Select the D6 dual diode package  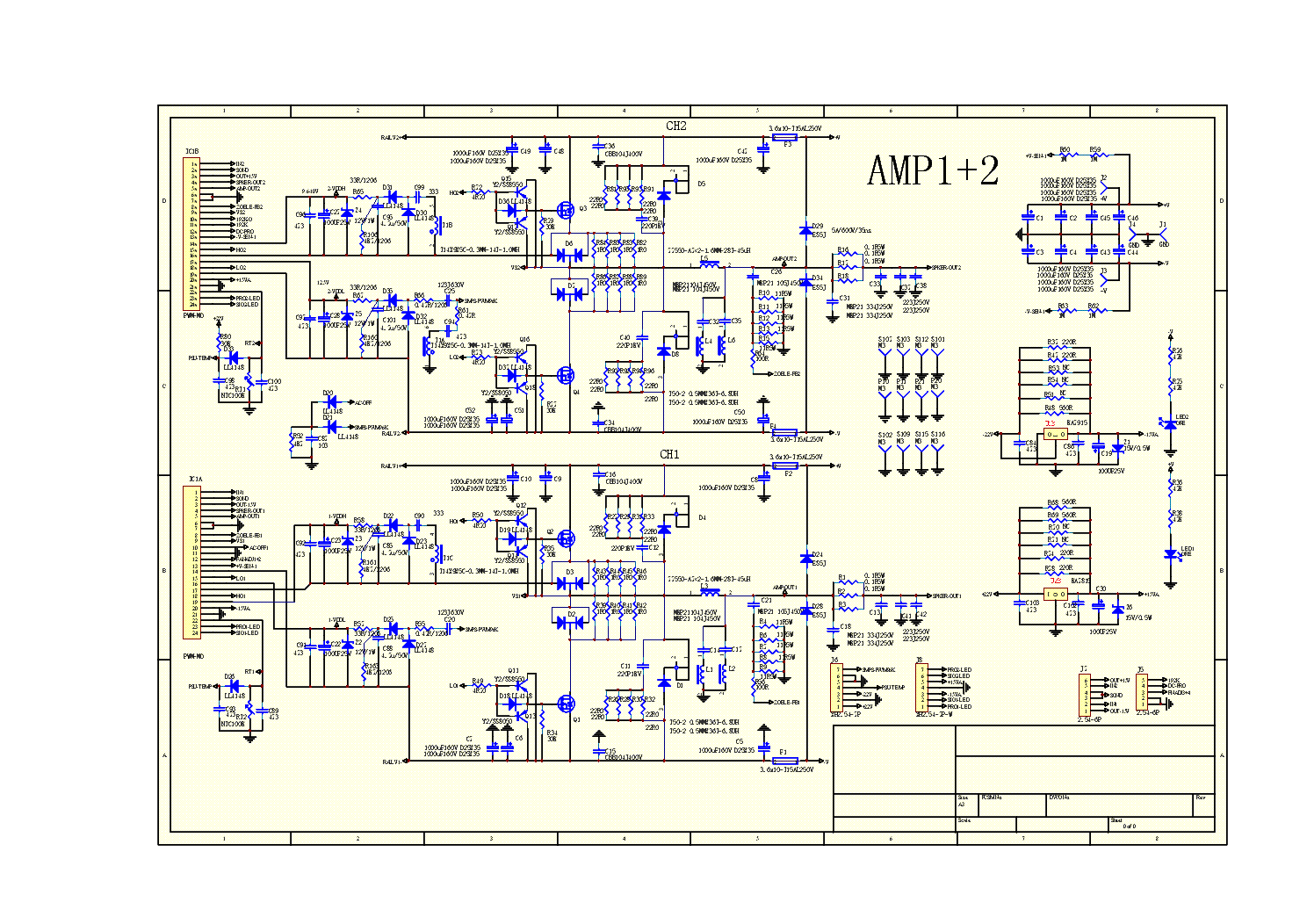click(x=569, y=255)
